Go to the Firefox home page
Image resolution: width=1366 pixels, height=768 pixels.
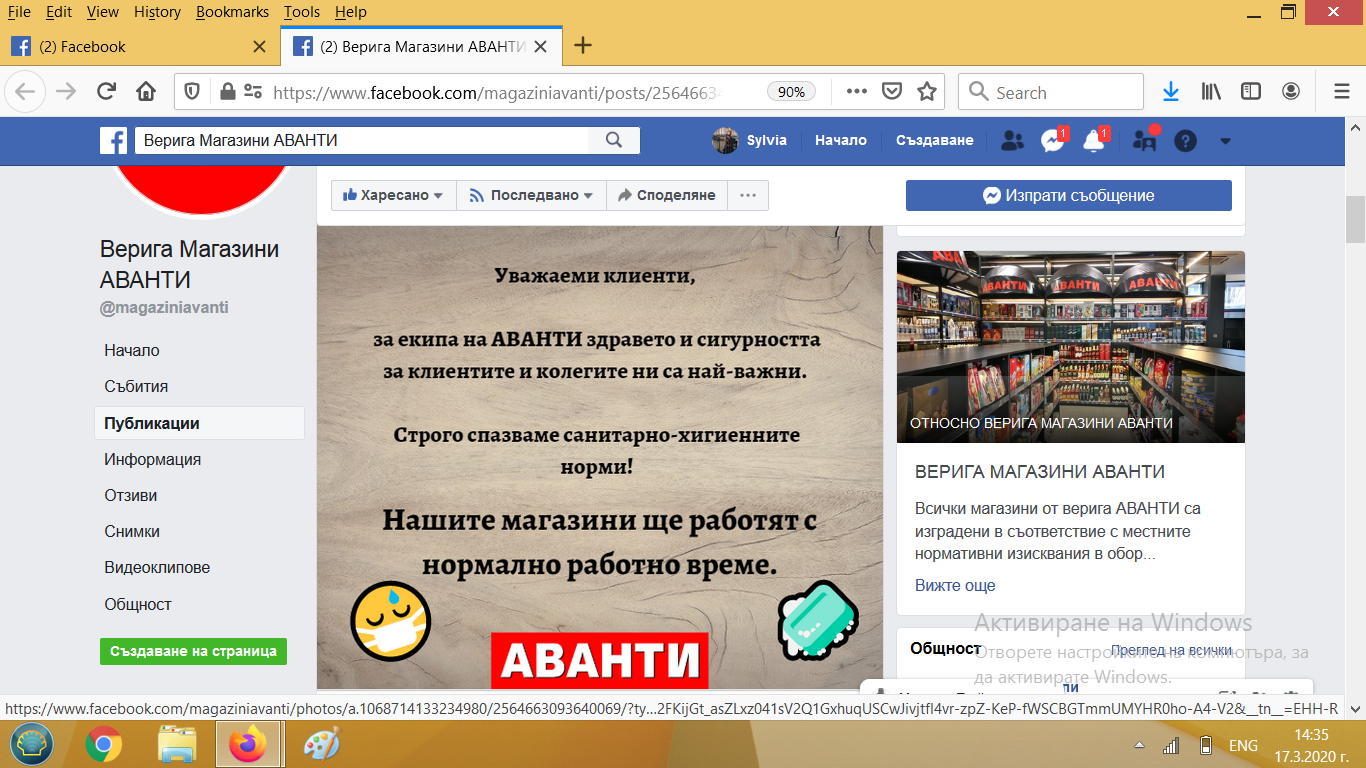(146, 92)
